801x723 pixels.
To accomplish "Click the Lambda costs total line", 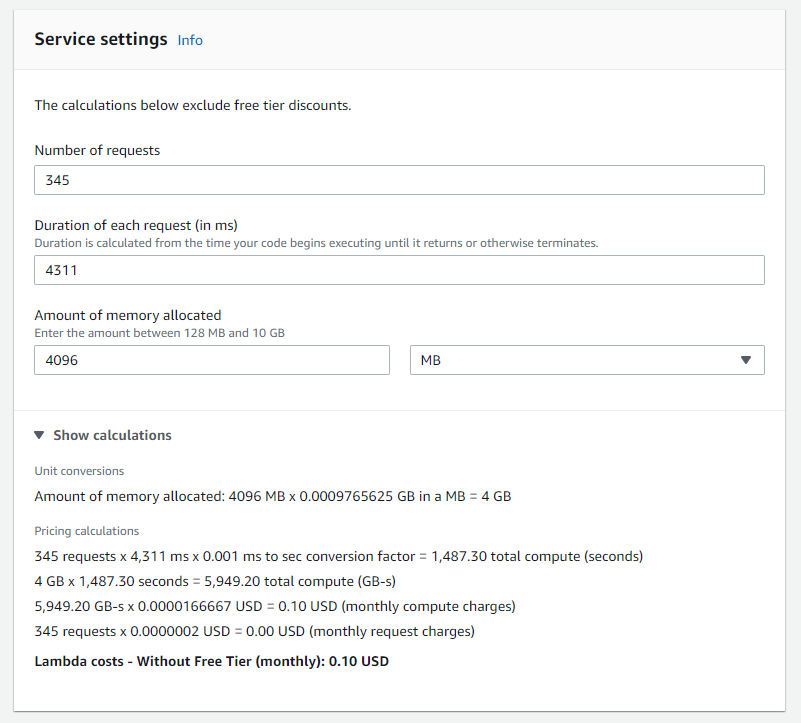I will 211,661.
